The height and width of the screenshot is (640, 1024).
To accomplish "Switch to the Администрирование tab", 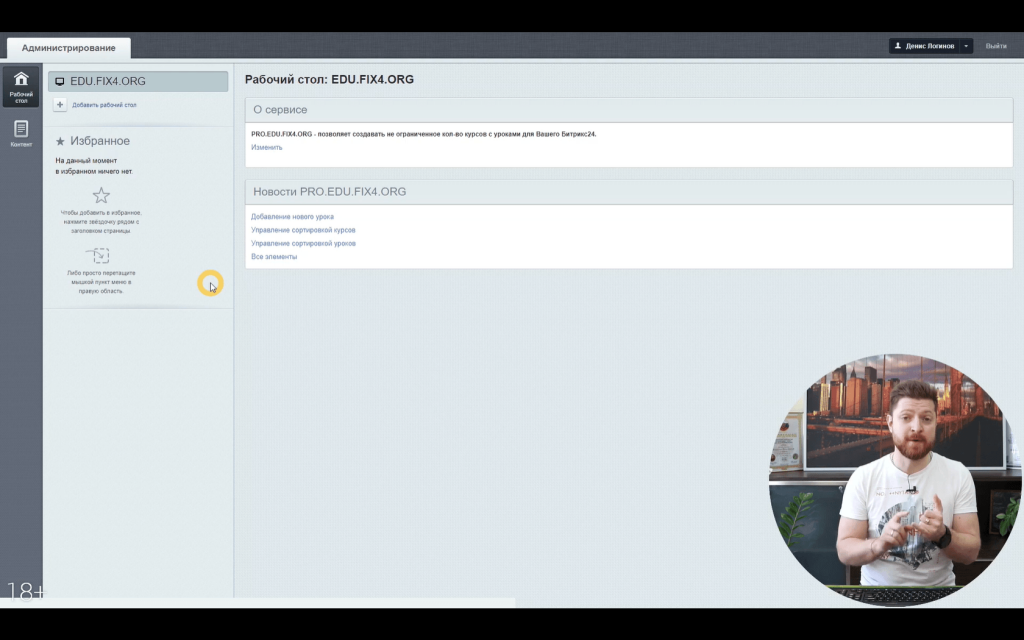I will click(69, 48).
